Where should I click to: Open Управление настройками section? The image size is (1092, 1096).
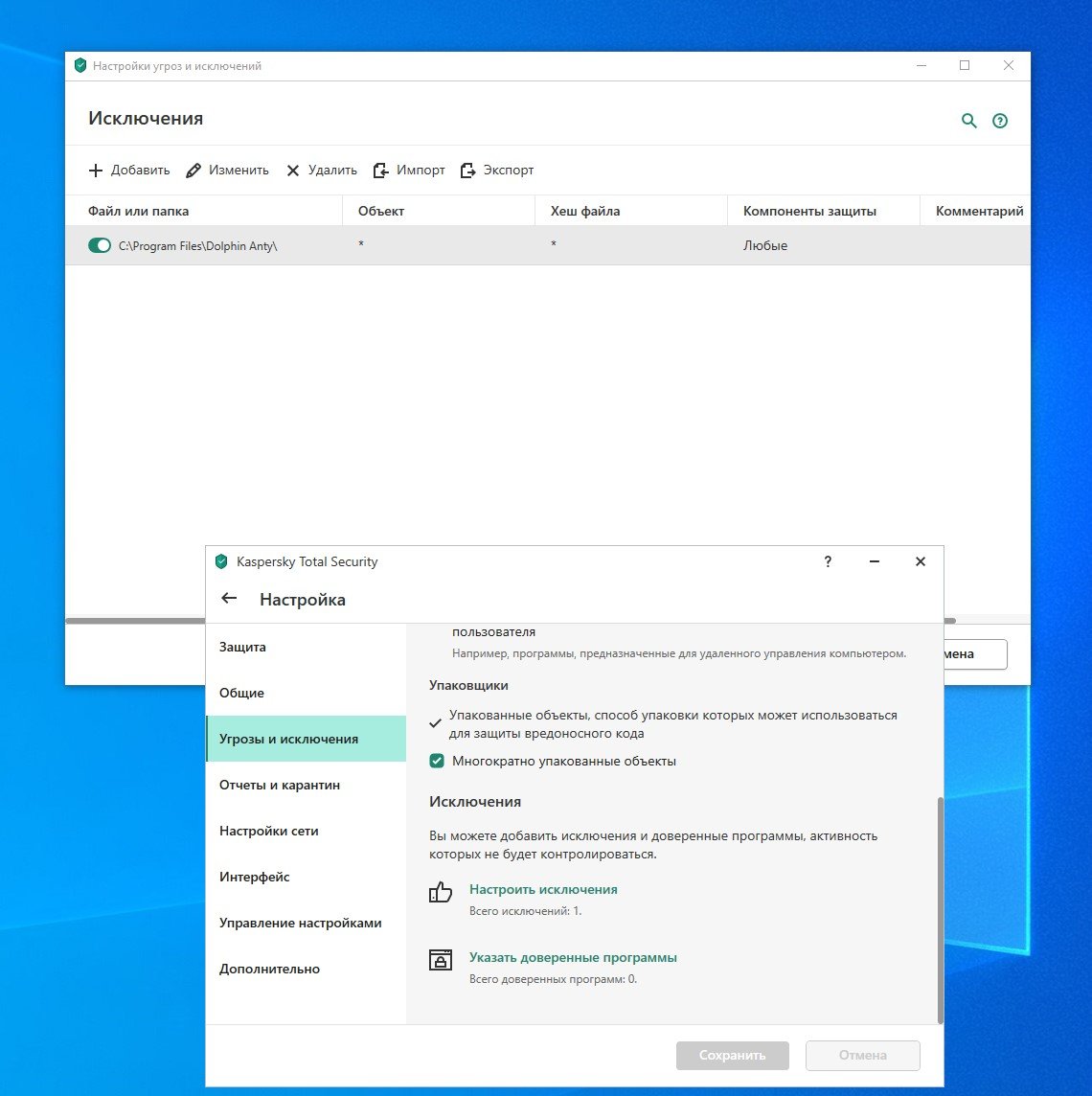tap(306, 923)
